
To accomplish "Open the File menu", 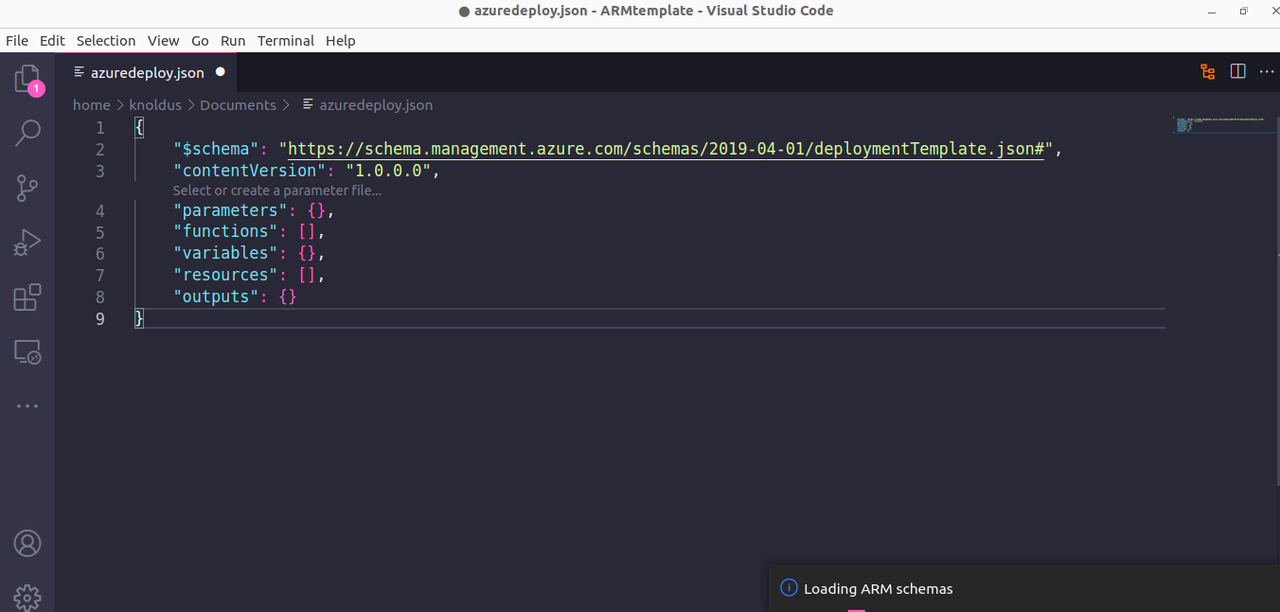I will pyautogui.click(x=17, y=41).
